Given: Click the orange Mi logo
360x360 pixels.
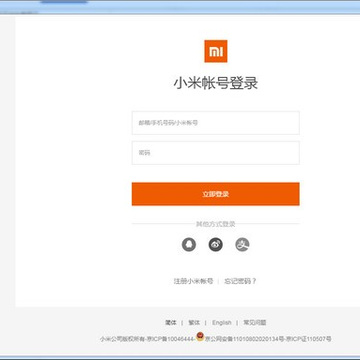Looking at the screenshot, I should (216, 51).
